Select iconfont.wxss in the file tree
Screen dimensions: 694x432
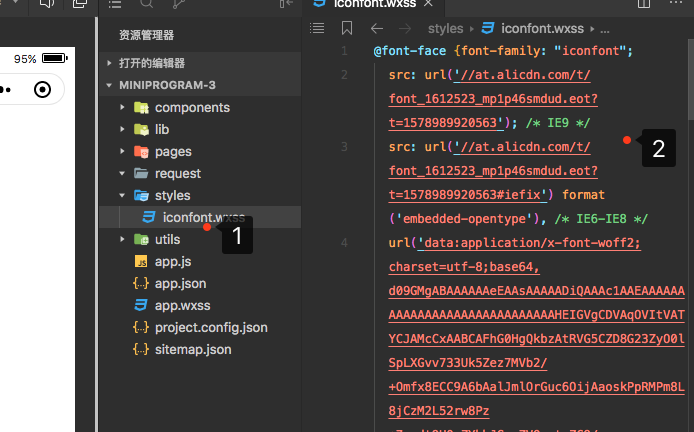(200, 217)
